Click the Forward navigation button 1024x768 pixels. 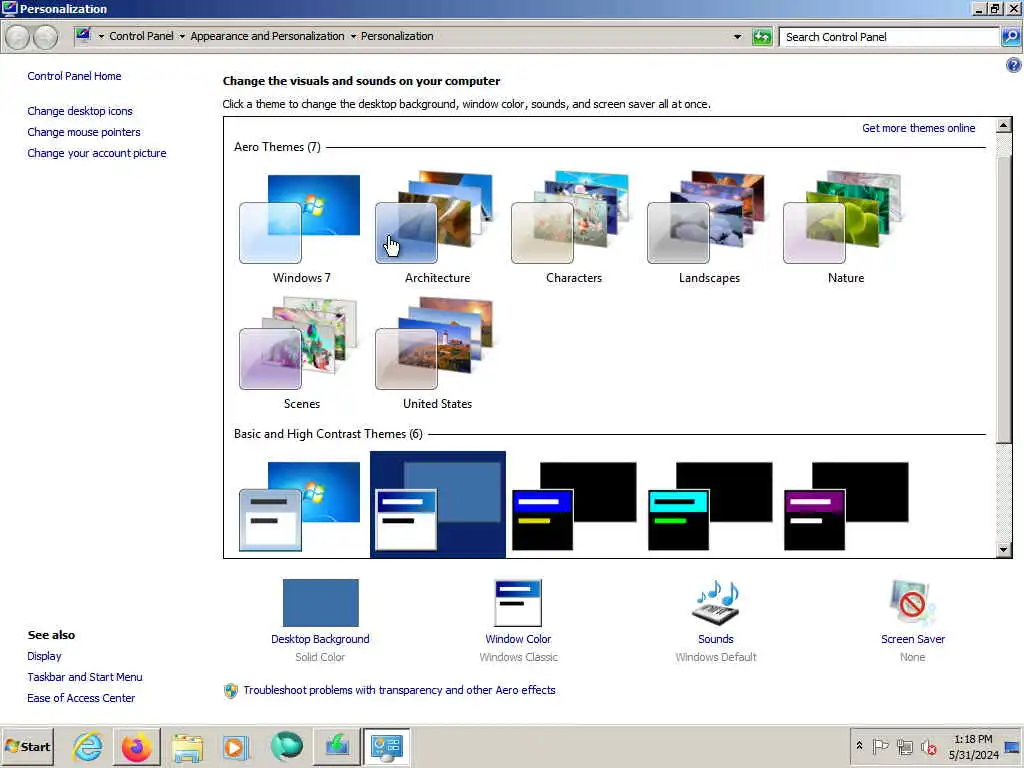coord(44,37)
